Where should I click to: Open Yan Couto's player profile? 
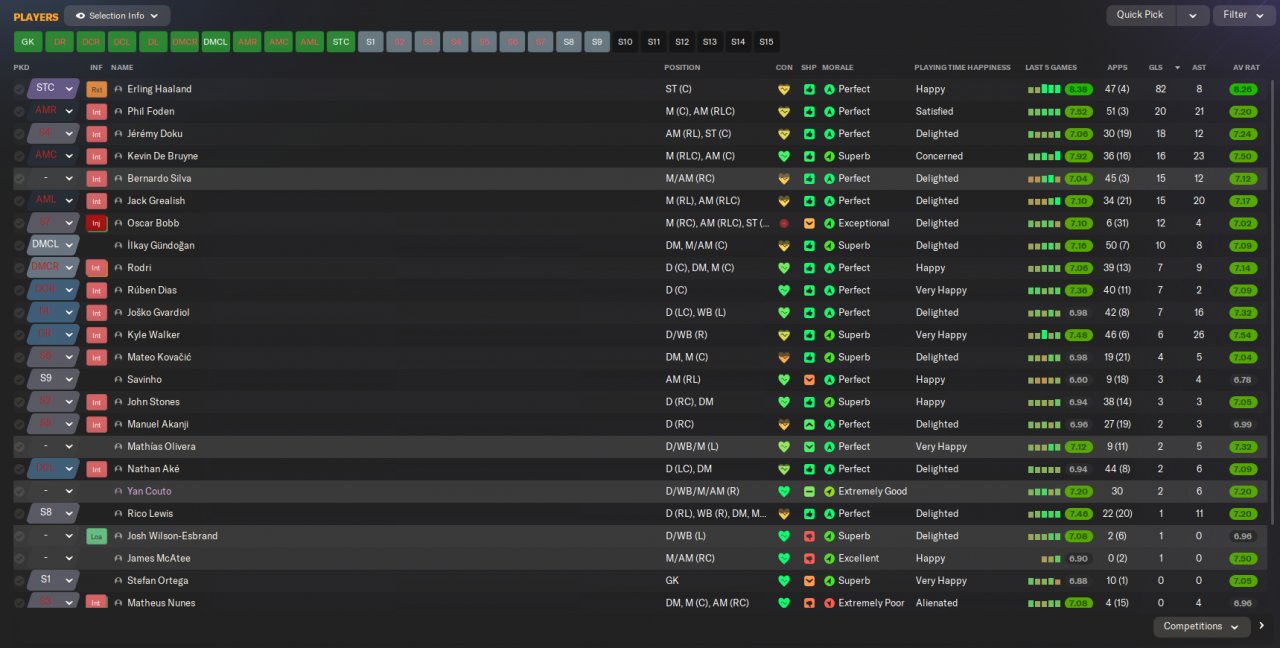pos(149,491)
